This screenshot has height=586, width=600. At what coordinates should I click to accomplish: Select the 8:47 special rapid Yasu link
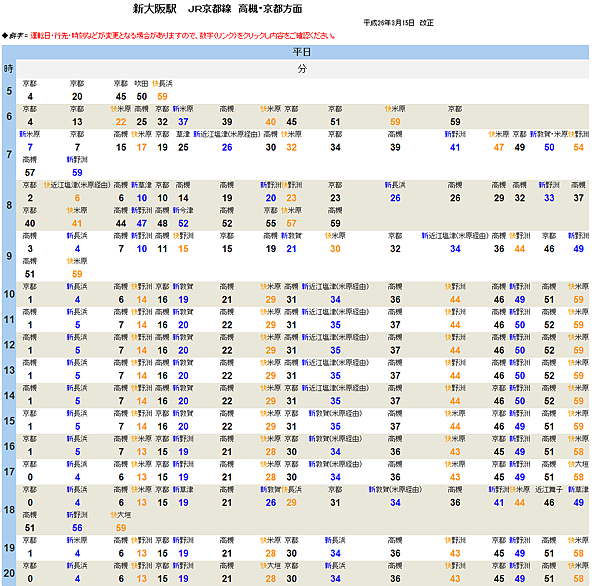[x=142, y=224]
